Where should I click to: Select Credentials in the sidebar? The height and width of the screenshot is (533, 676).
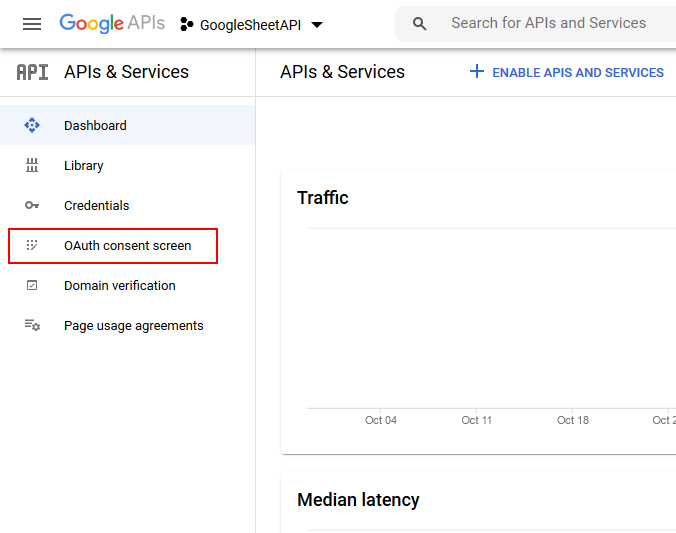click(96, 205)
